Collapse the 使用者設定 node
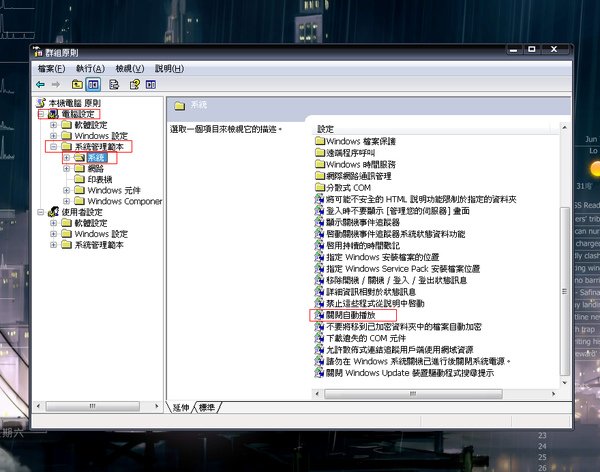Viewport: 600px width, 472px height. click(x=41, y=212)
